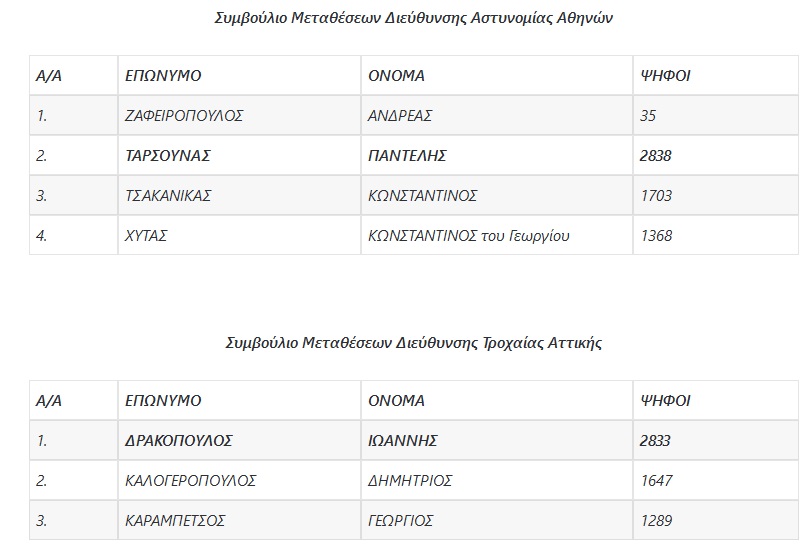The width and height of the screenshot is (810, 550).
Task: Select the bold name ΙΩΑΝΝΗΣ
Action: point(404,441)
